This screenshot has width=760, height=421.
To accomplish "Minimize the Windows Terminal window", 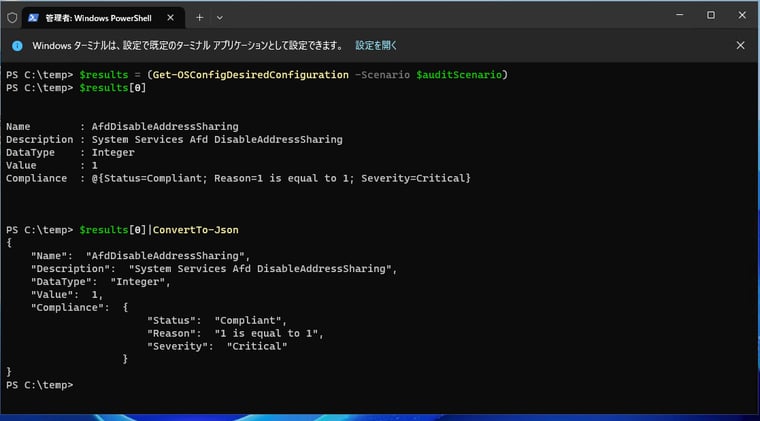I will (x=680, y=15).
